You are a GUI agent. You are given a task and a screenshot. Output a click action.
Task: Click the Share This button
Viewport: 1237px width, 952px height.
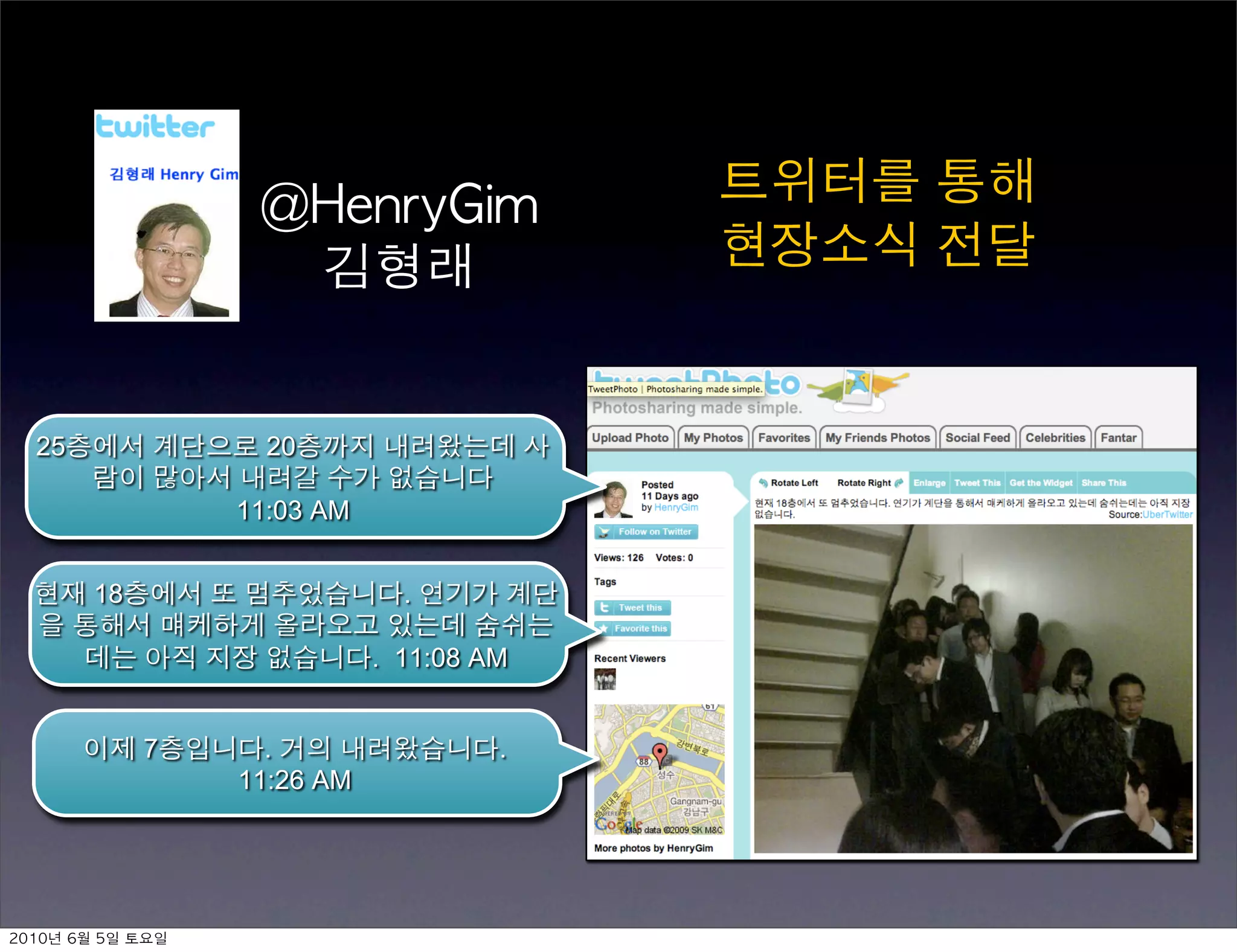point(1104,483)
